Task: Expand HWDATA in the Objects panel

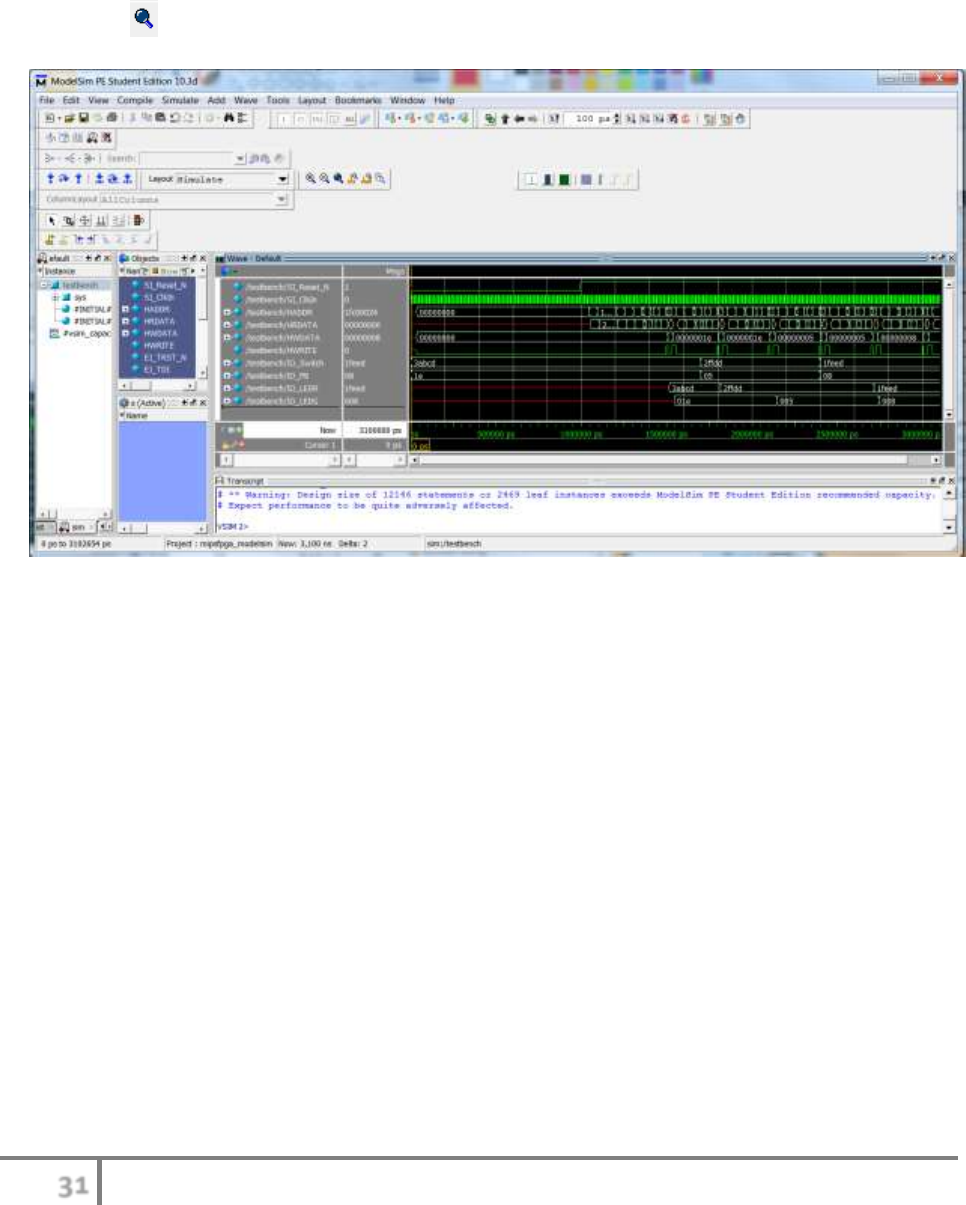Action: pyautogui.click(x=125, y=333)
